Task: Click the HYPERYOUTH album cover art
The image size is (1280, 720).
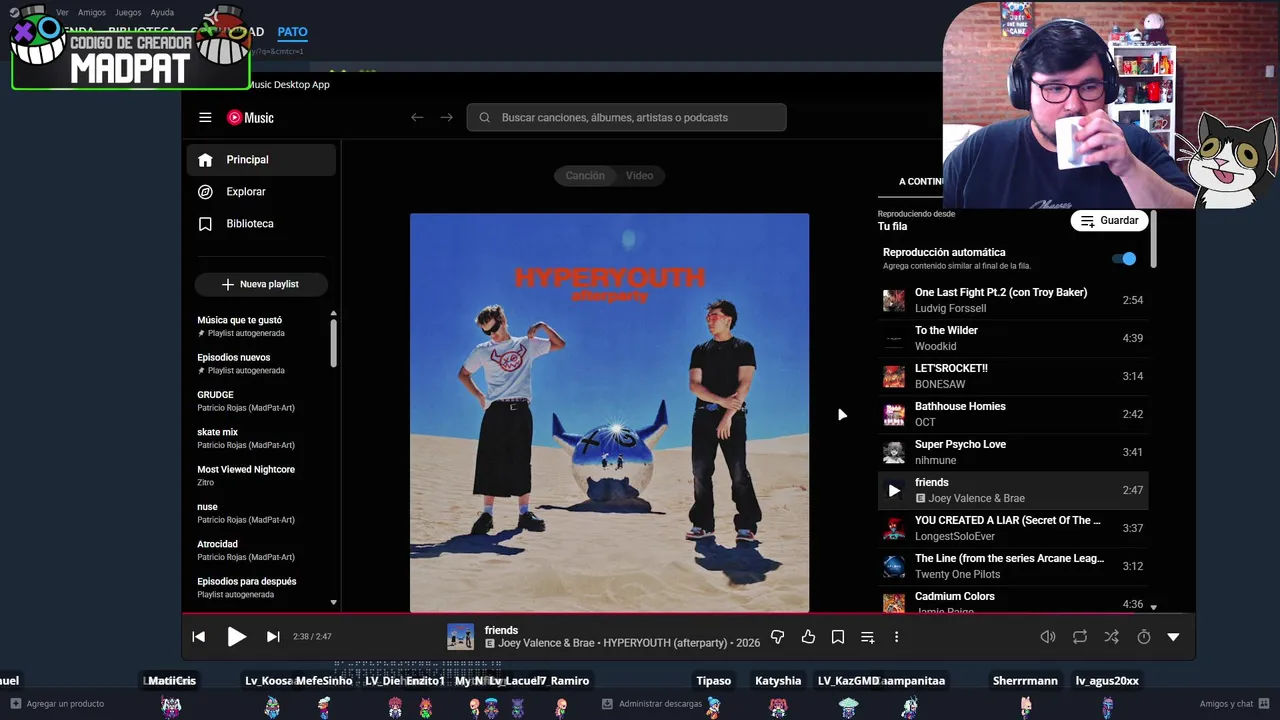Action: click(x=609, y=412)
